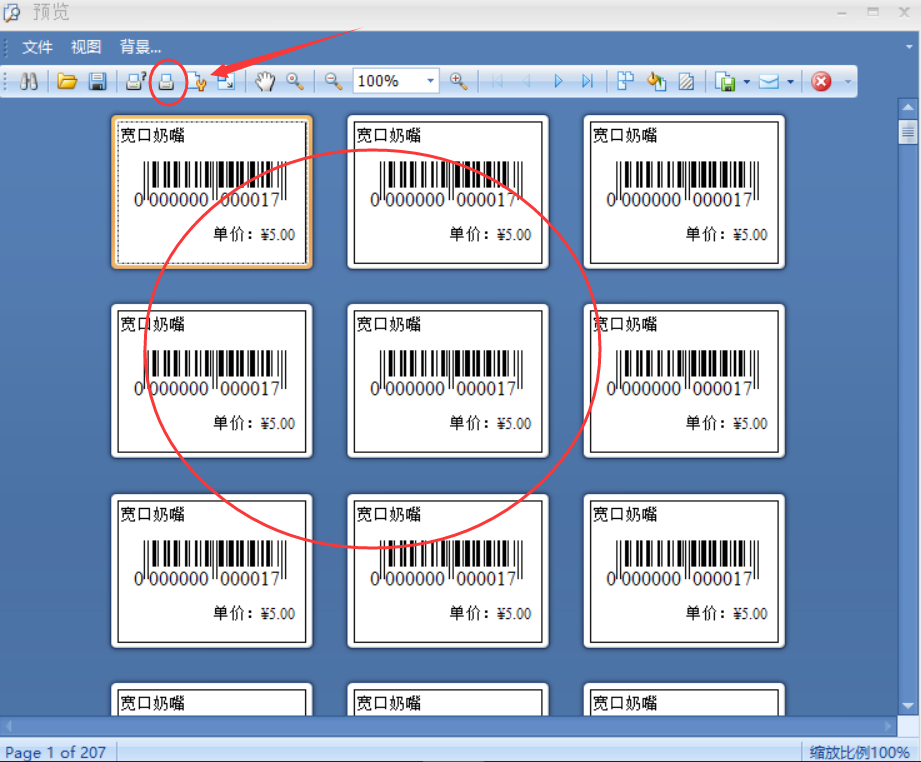
Task: Expand the 100% zoom level dropdown
Action: pyautogui.click(x=431, y=82)
